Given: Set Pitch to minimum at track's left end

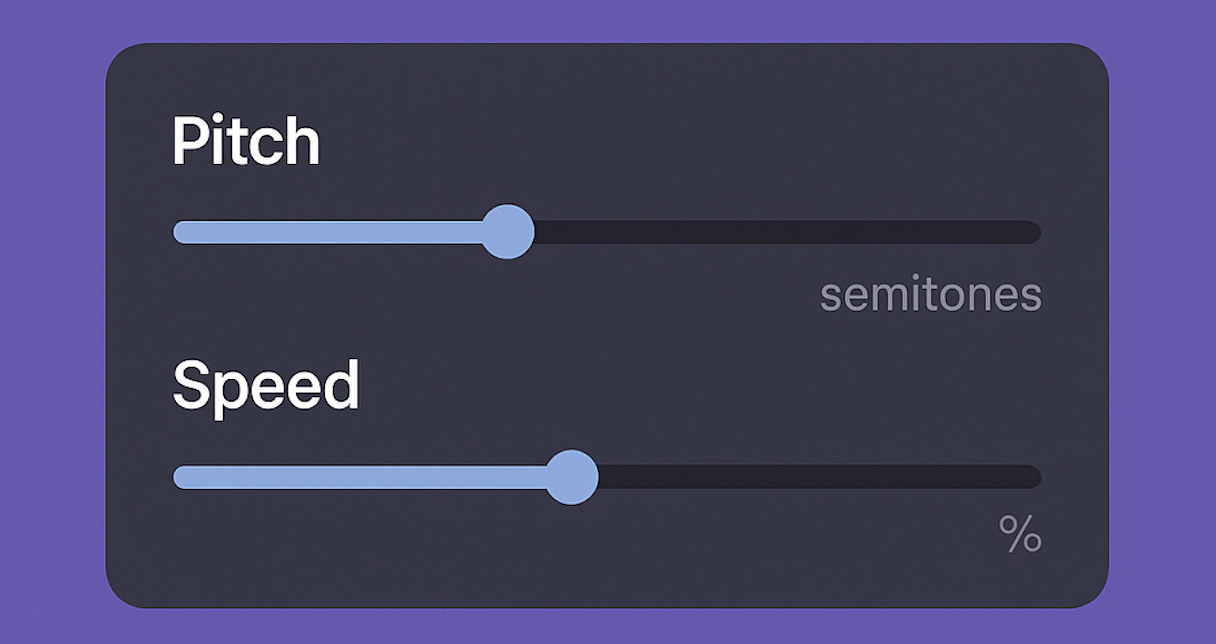Looking at the screenshot, I should click(178, 232).
